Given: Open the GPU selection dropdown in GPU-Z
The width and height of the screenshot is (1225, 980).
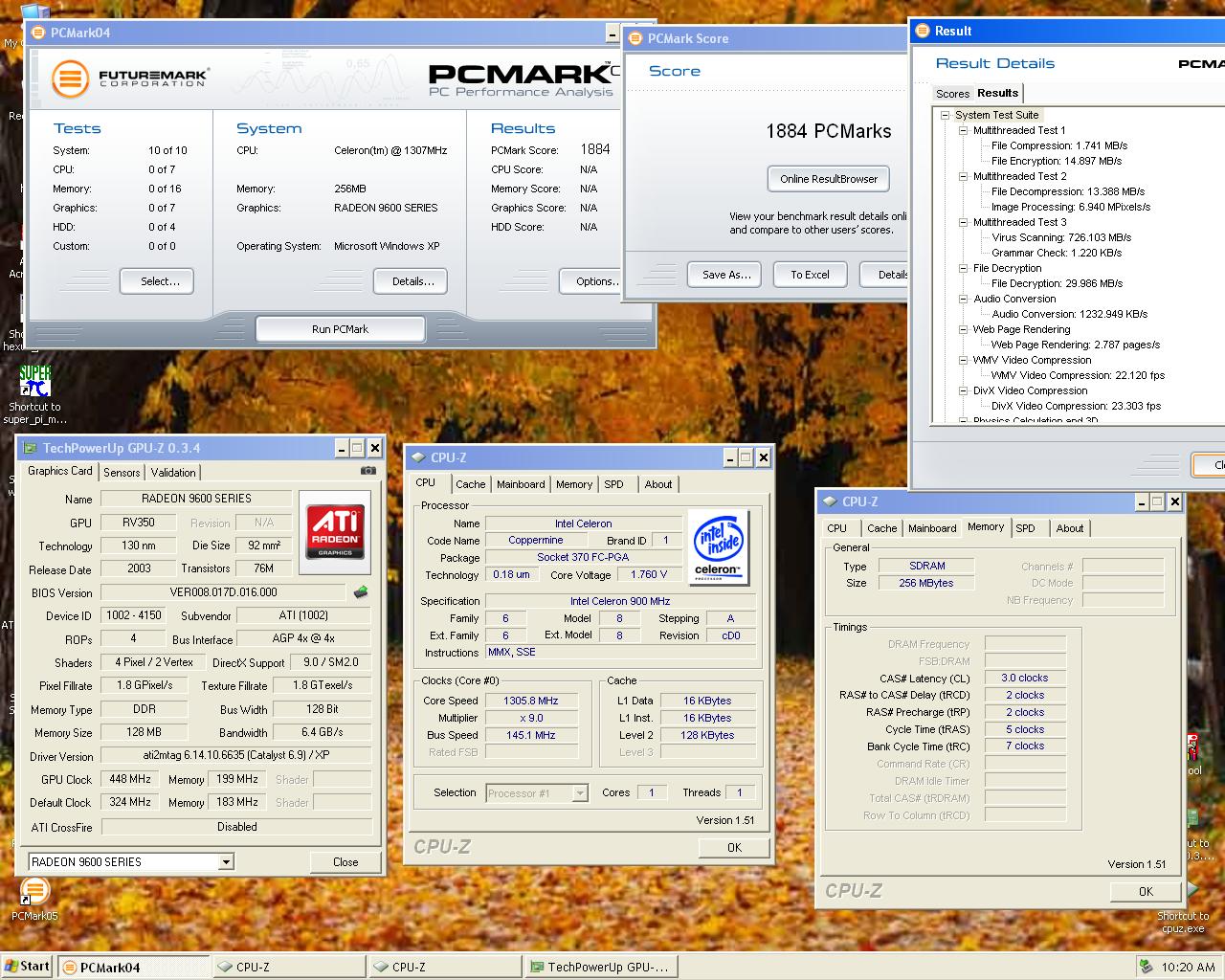Looking at the screenshot, I should pyautogui.click(x=226, y=862).
